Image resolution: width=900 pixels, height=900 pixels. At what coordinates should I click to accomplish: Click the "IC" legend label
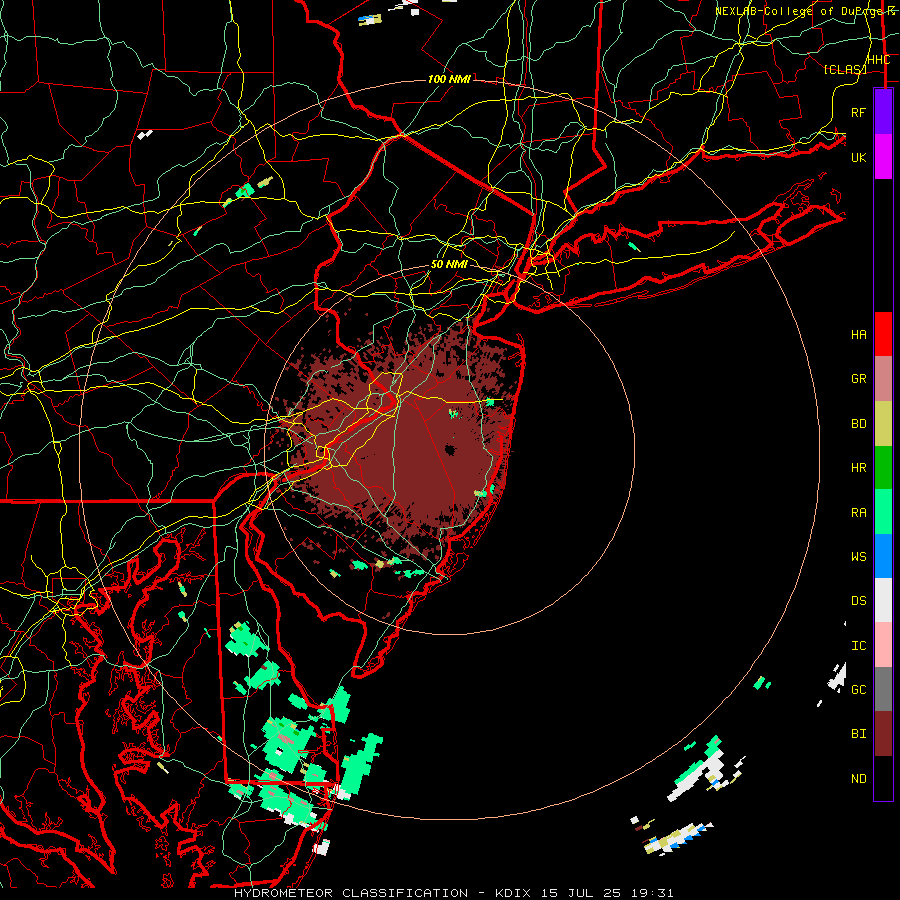858,646
